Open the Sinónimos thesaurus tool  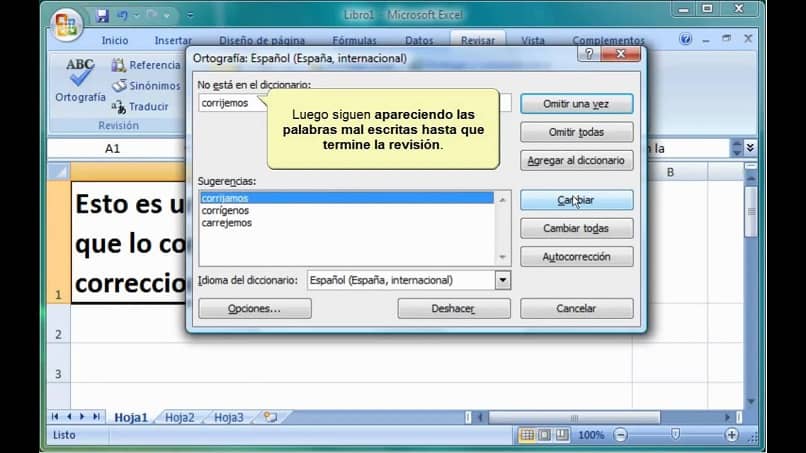coord(146,86)
